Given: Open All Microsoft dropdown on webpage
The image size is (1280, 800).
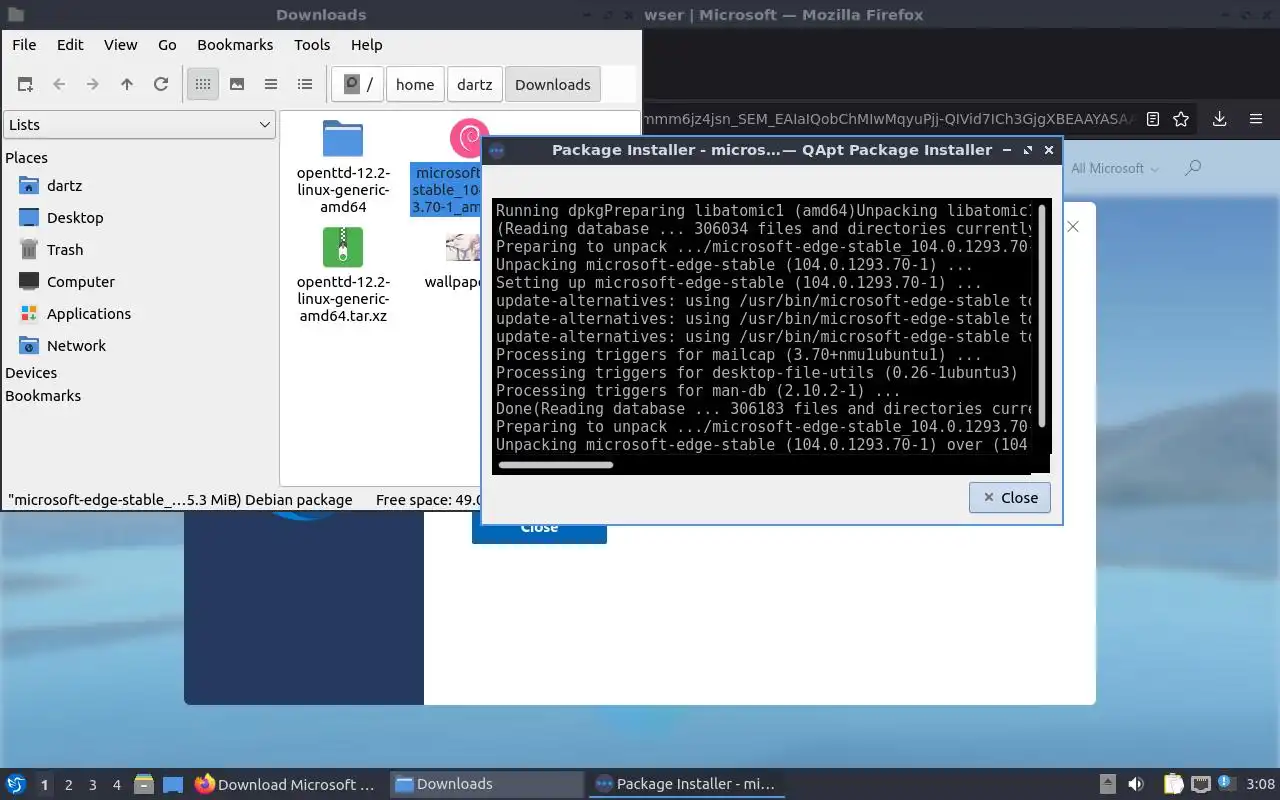Looking at the screenshot, I should pos(1115,169).
